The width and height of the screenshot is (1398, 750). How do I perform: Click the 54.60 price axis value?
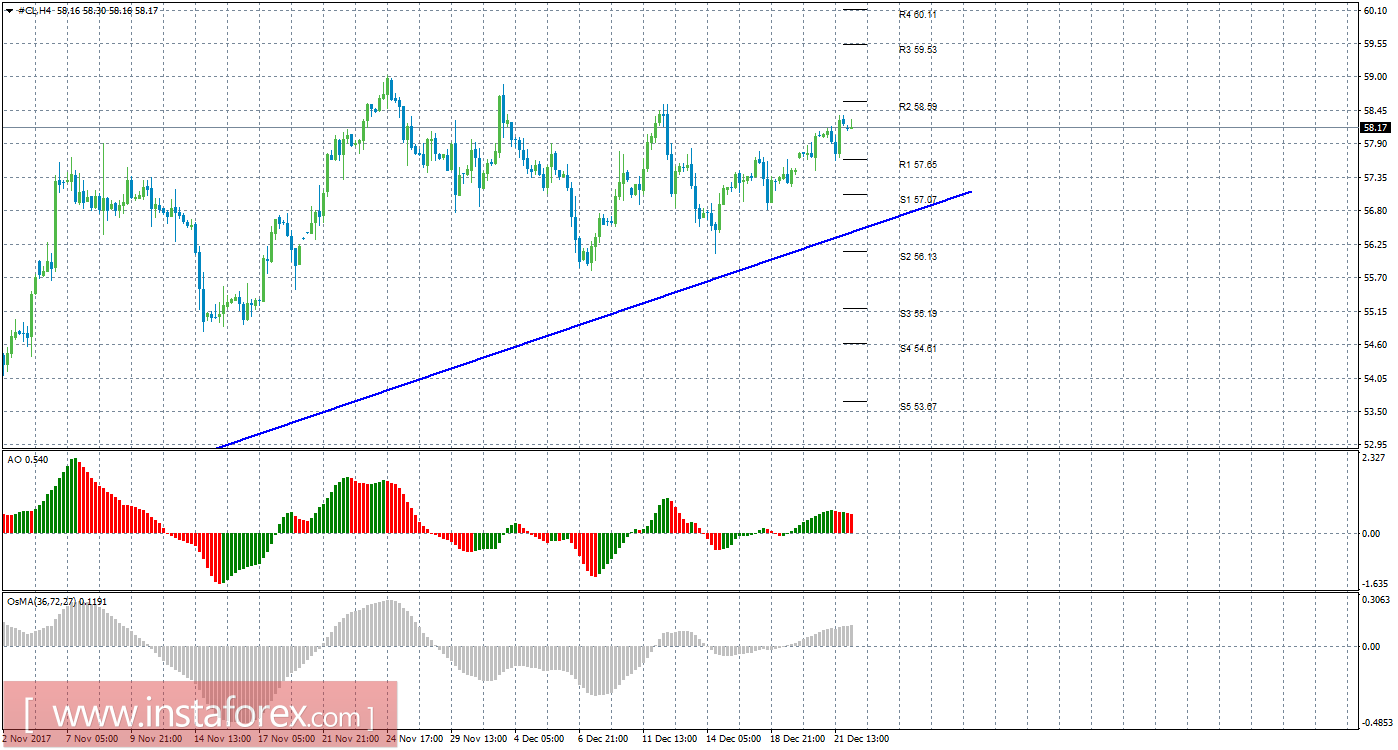pyautogui.click(x=1374, y=345)
